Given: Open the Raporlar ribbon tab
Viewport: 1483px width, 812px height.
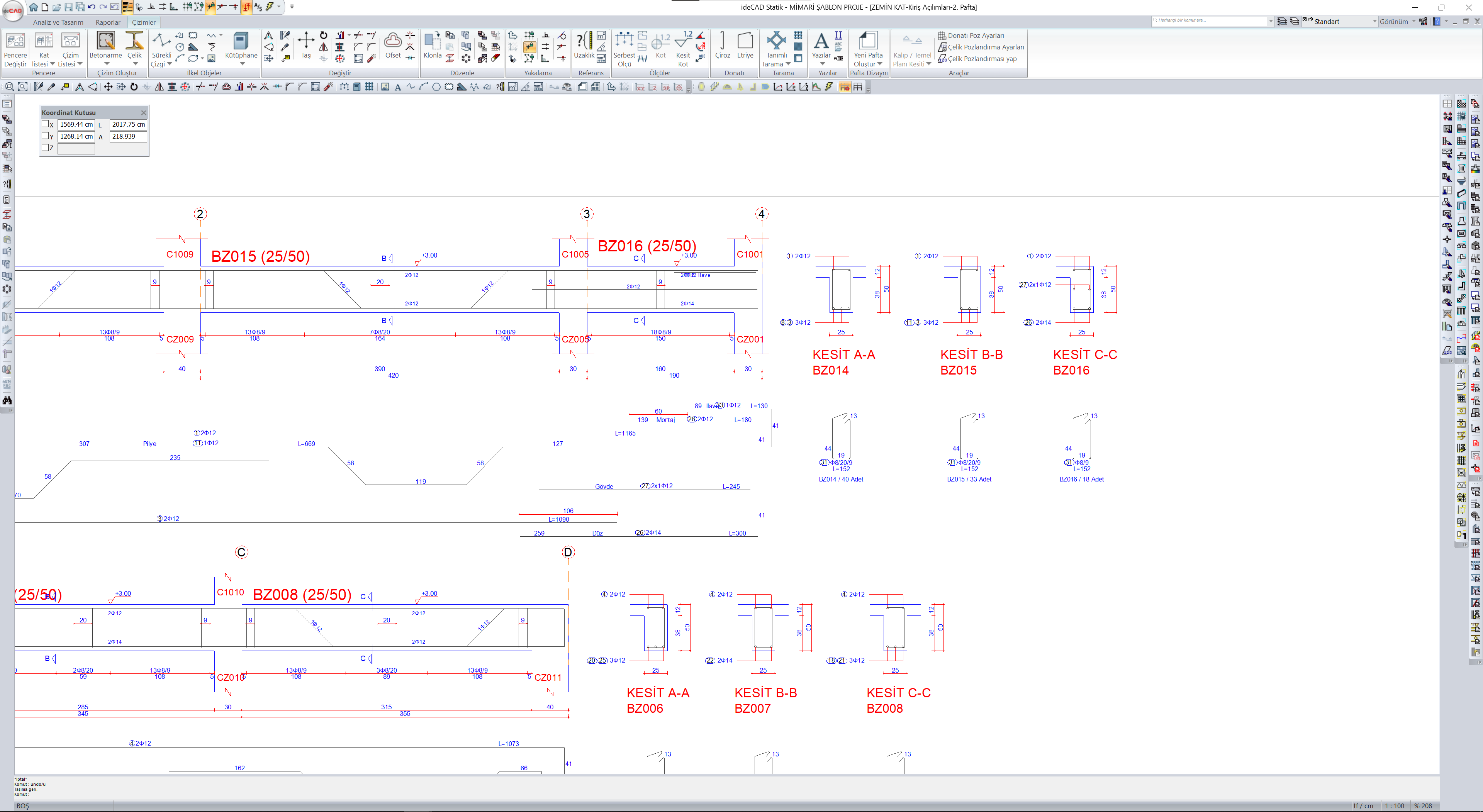Looking at the screenshot, I should click(x=108, y=22).
